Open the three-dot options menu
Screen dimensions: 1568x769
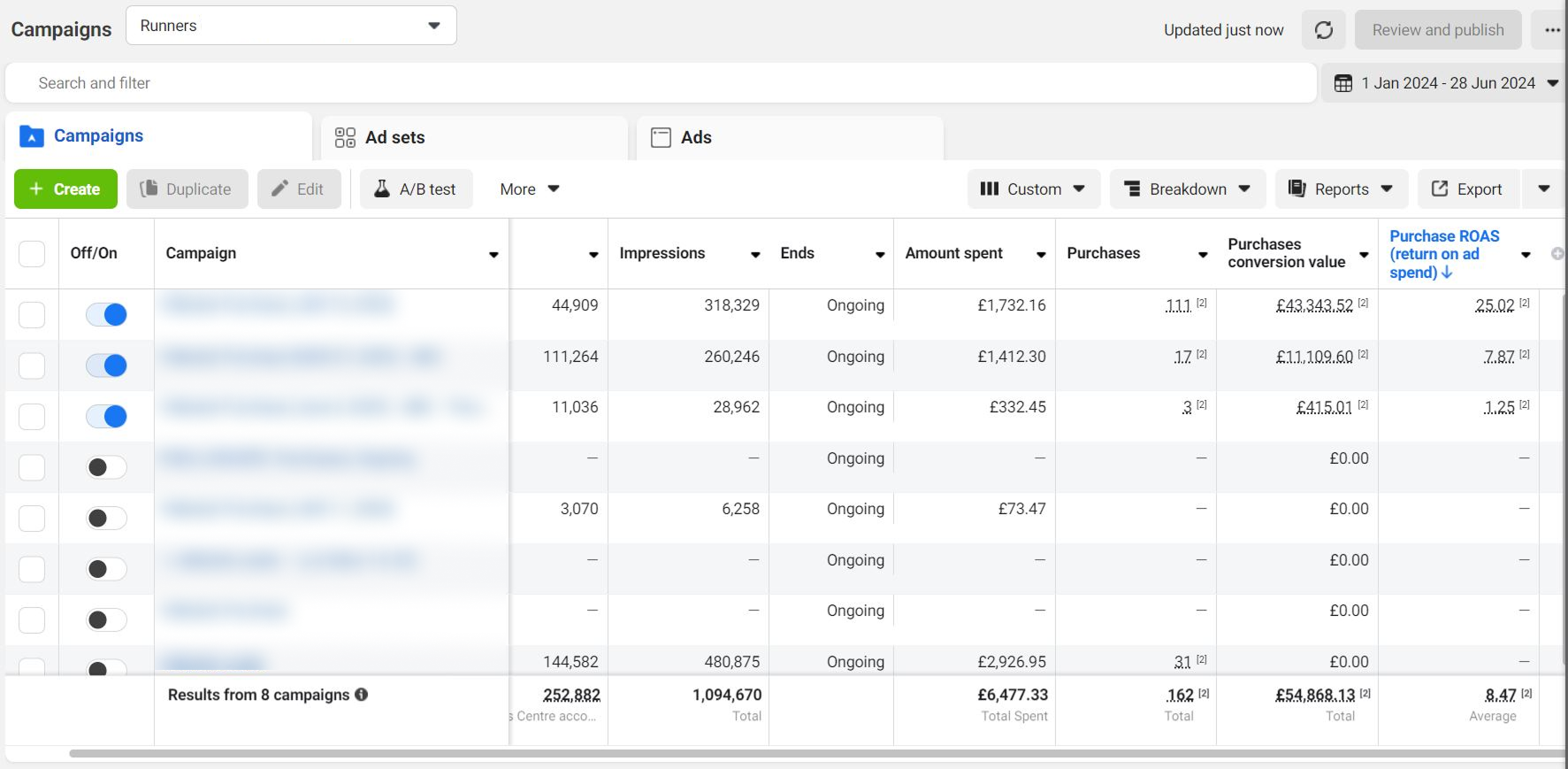1552,30
